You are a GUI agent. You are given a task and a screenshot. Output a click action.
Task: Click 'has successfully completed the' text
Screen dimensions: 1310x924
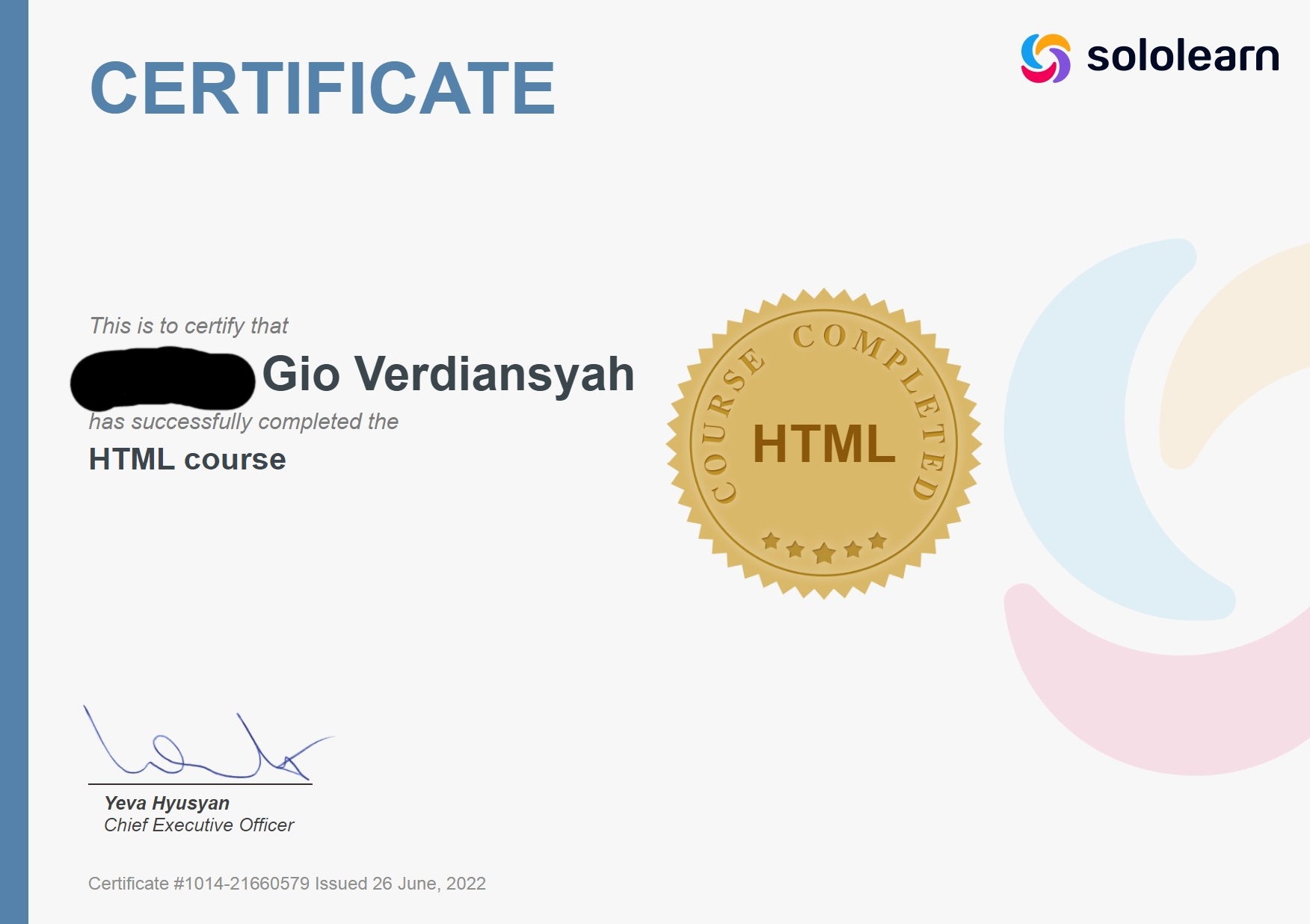pyautogui.click(x=243, y=422)
